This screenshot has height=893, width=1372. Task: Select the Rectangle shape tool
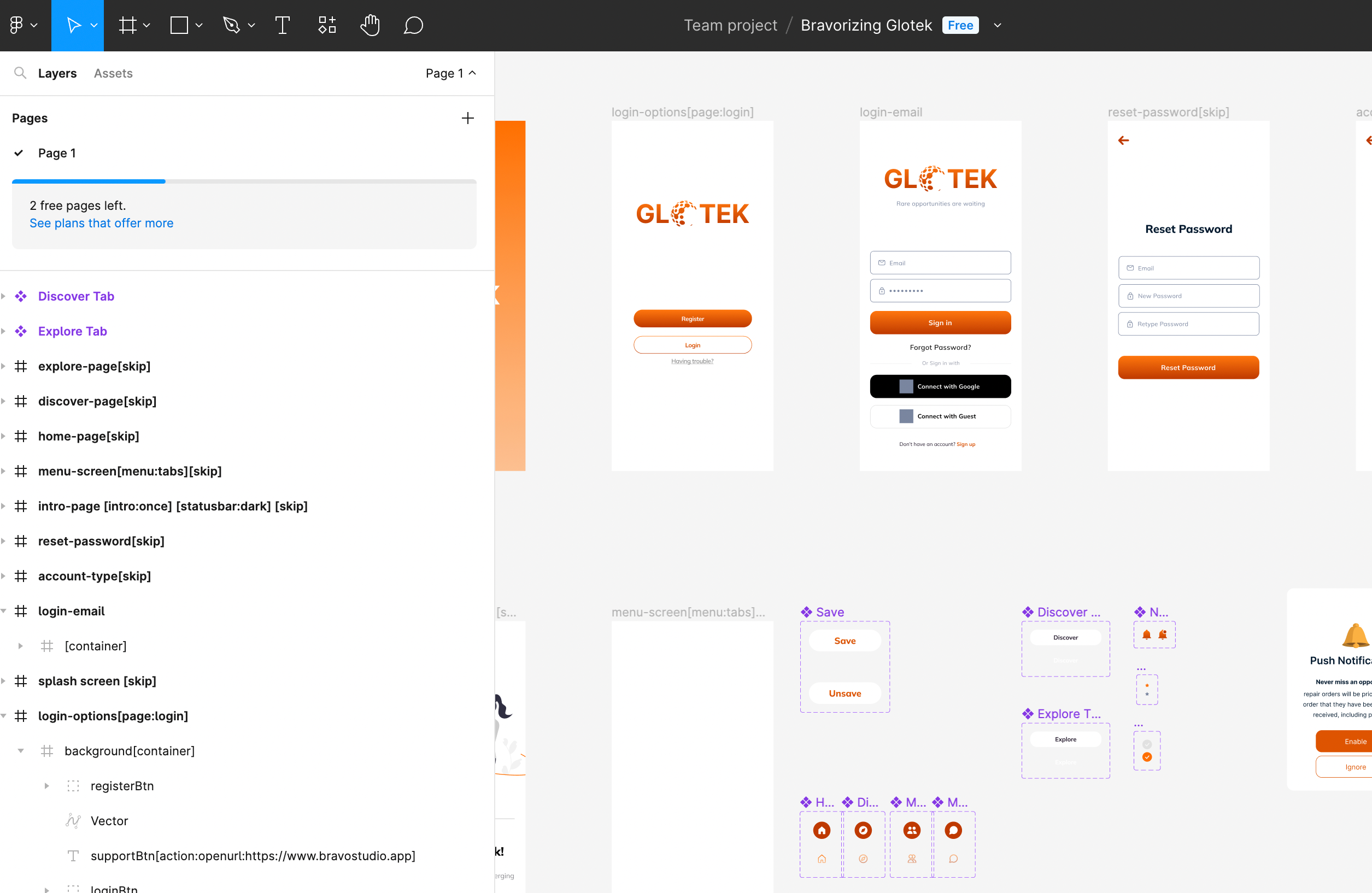pos(179,25)
